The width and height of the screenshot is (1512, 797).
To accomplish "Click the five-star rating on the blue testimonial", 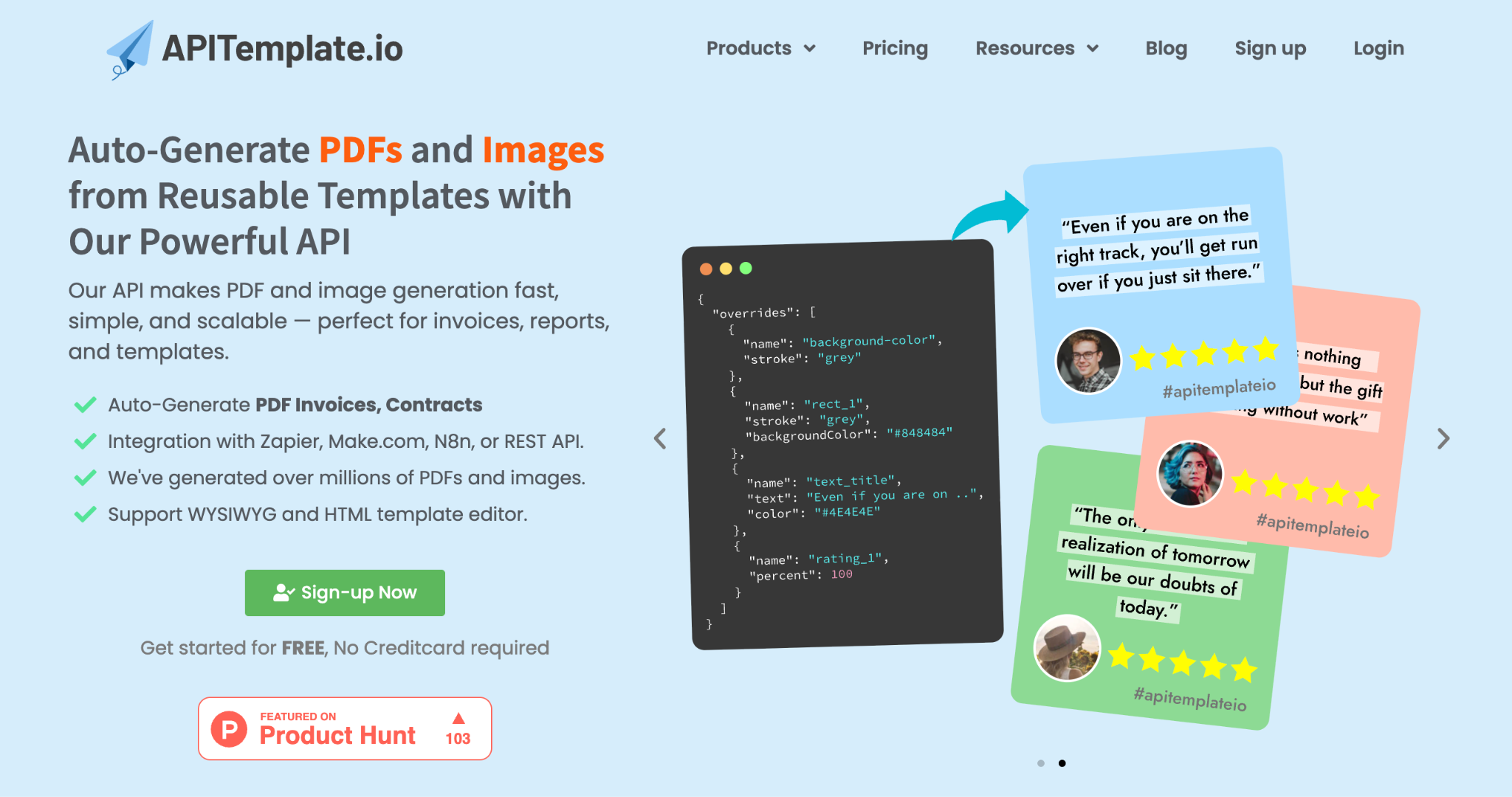I will pyautogui.click(x=1205, y=353).
